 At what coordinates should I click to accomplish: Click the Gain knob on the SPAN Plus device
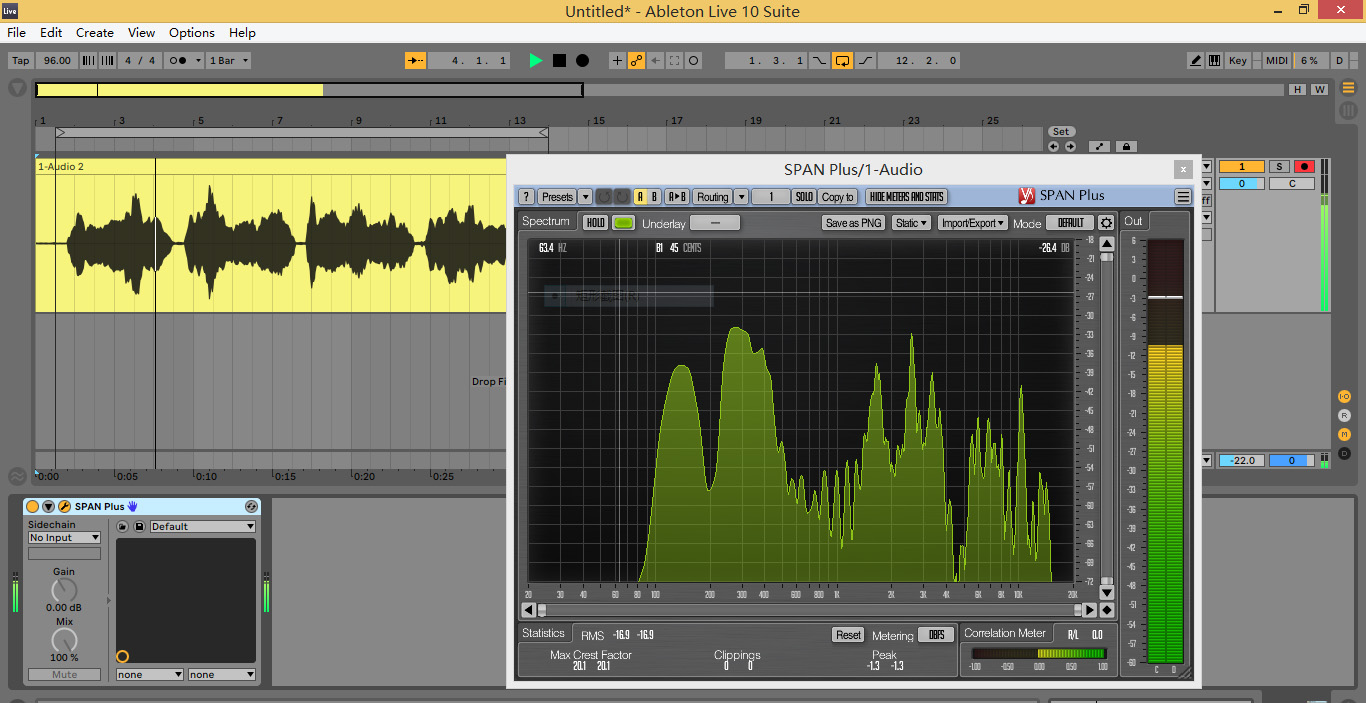point(64,590)
